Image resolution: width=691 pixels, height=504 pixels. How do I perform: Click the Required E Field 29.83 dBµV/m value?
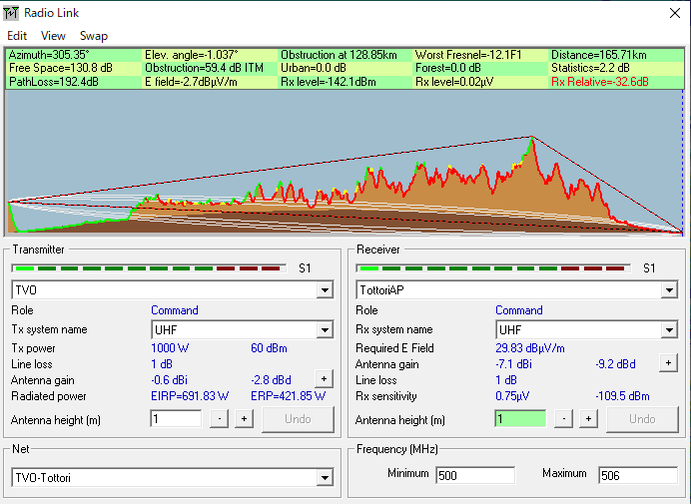click(x=530, y=348)
